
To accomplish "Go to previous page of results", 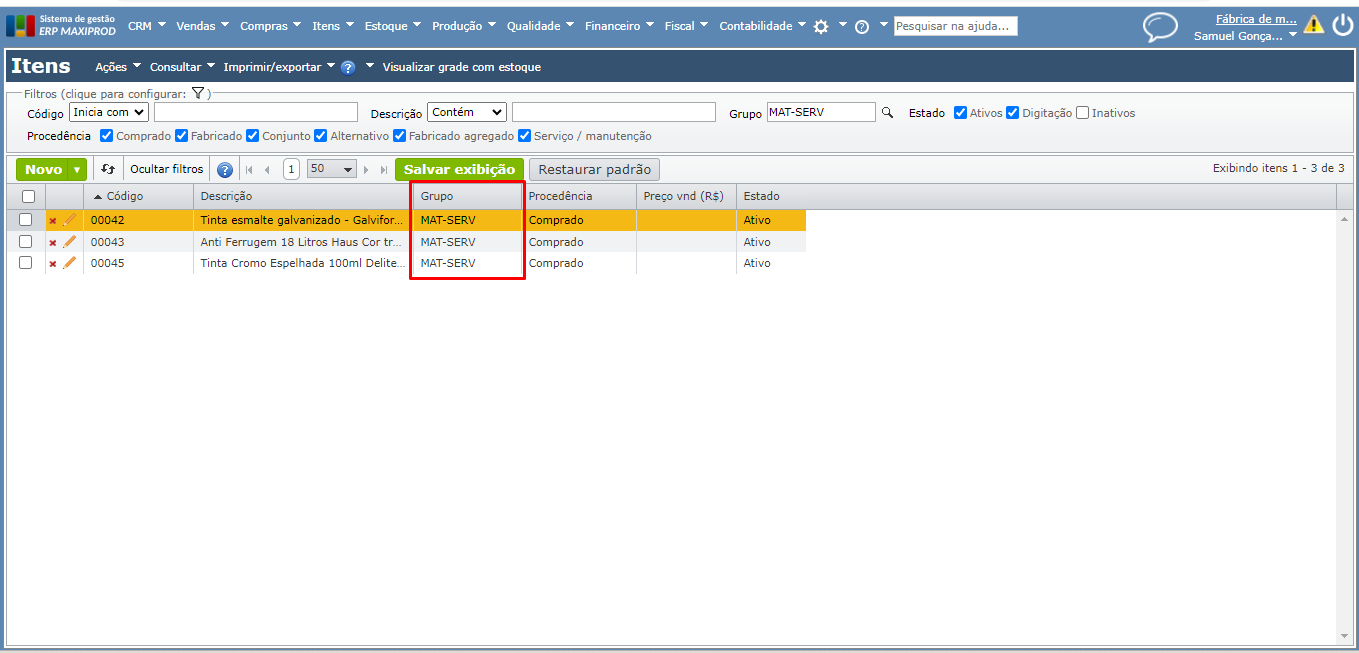I will [x=267, y=170].
